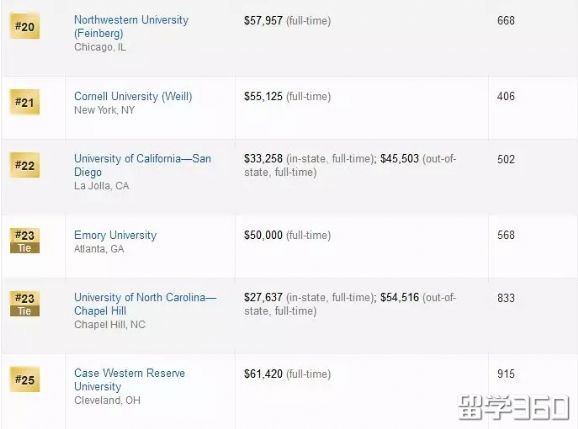Screen dimensions: 578x429
Task: Click the Chicago, IL location text
Action: click(100, 47)
